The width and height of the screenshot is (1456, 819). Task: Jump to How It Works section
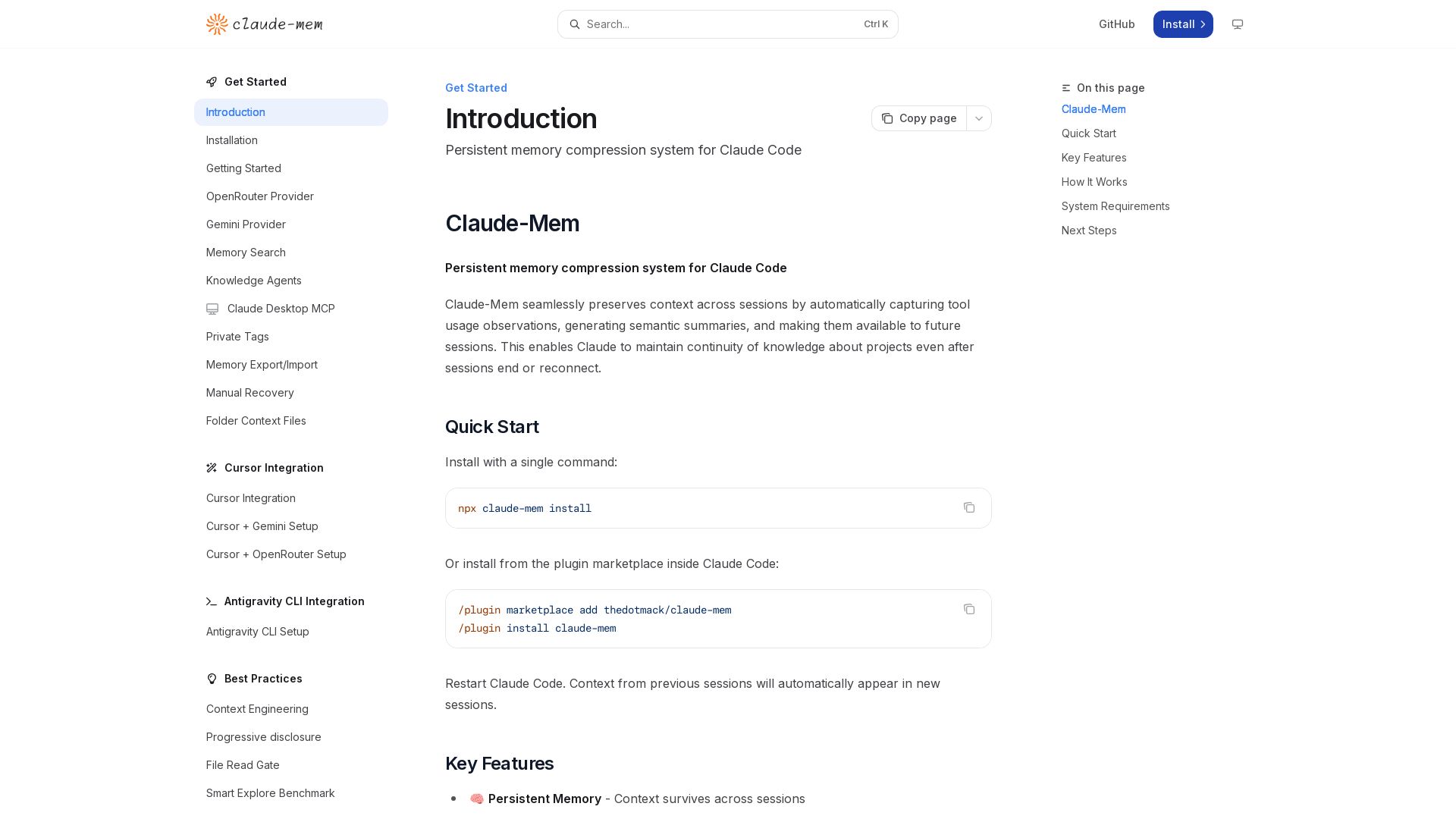(1094, 182)
